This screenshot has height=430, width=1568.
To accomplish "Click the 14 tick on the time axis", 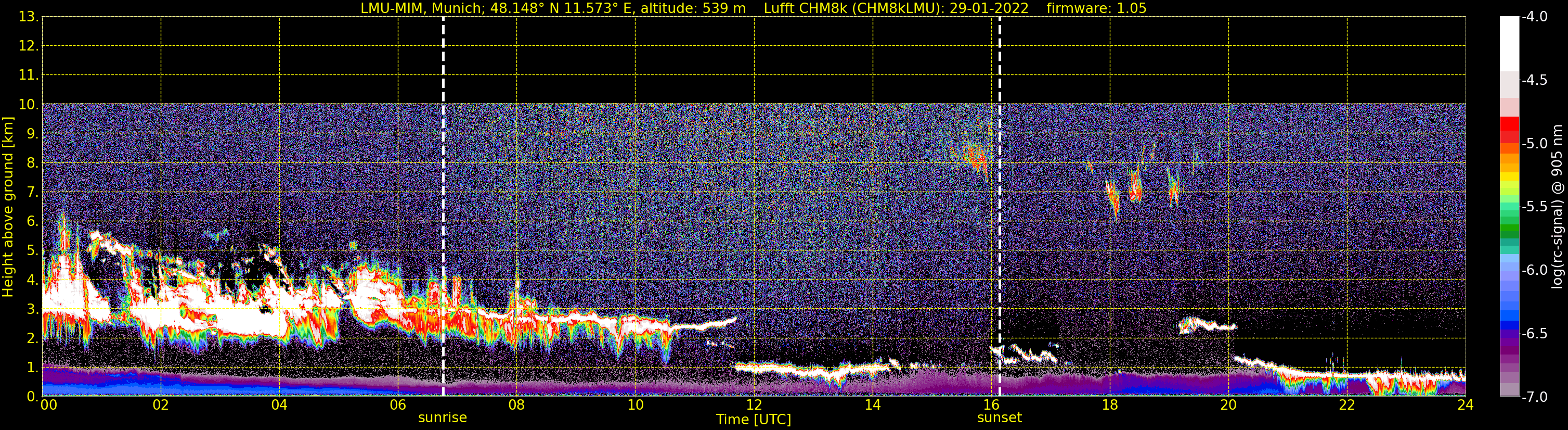I will [873, 405].
